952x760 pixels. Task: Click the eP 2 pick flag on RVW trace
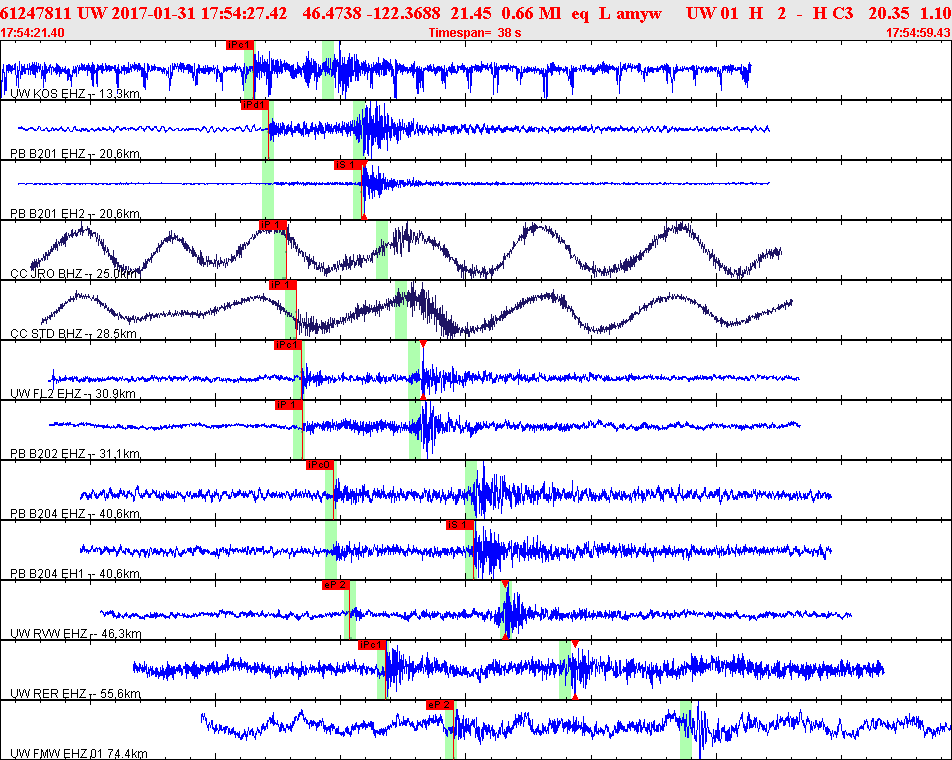[336, 585]
